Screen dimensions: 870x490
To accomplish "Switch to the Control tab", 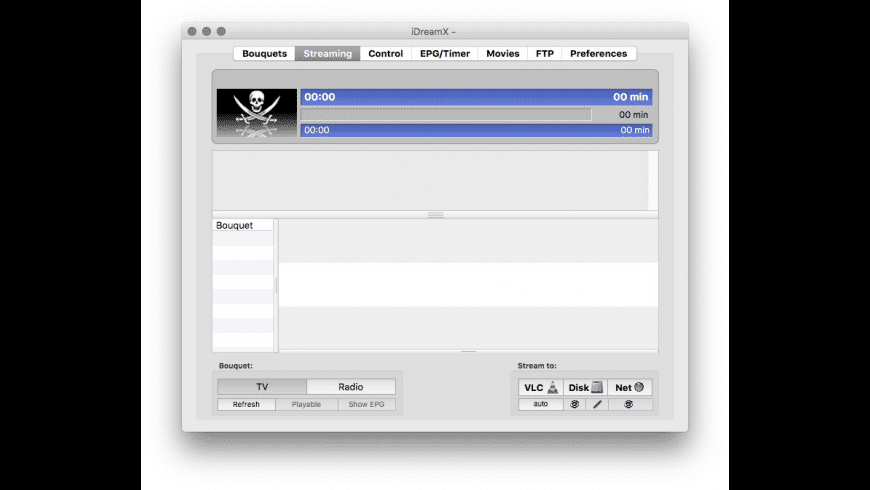I will pyautogui.click(x=386, y=53).
